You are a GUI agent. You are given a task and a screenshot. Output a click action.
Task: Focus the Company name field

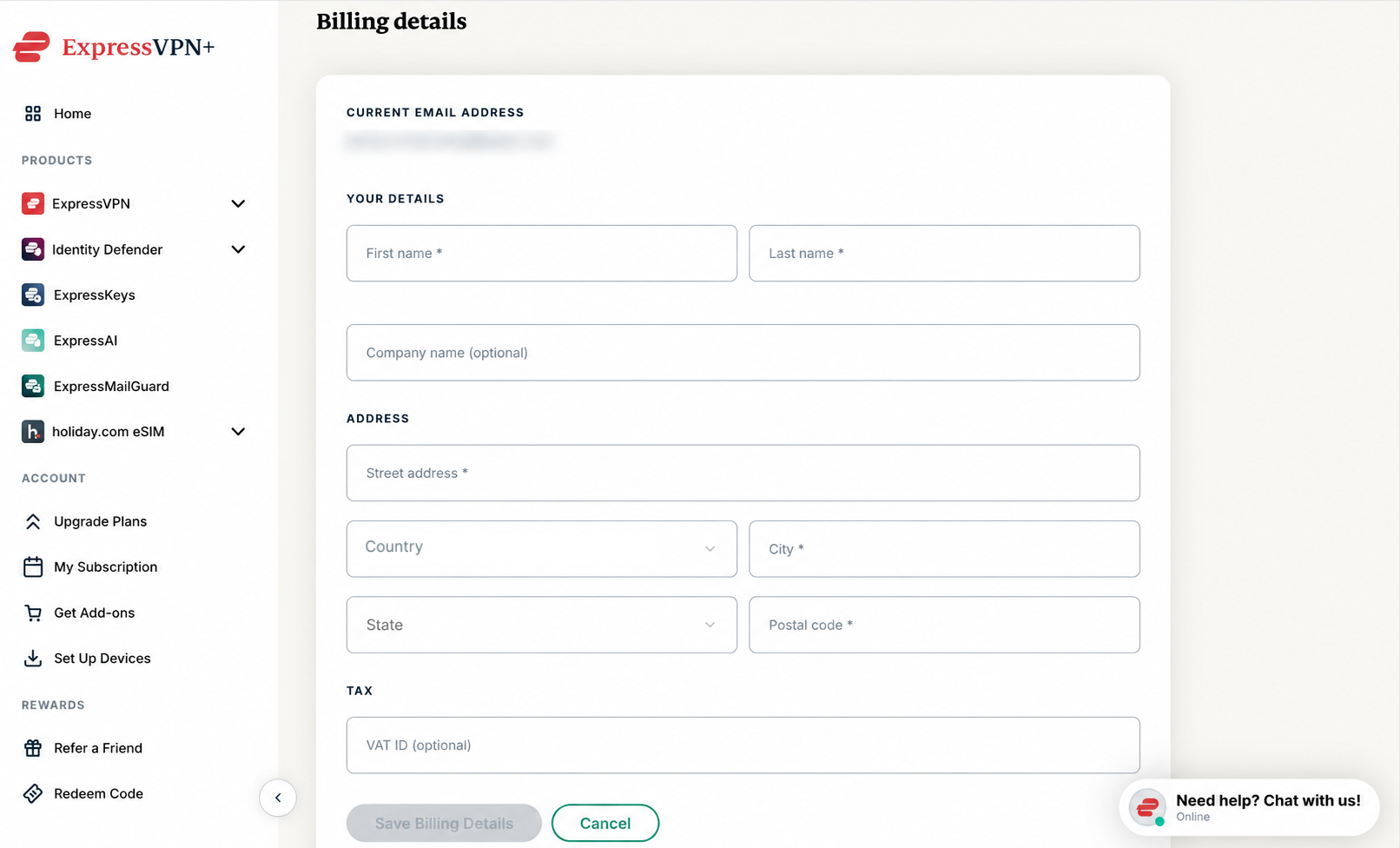pyautogui.click(x=743, y=353)
